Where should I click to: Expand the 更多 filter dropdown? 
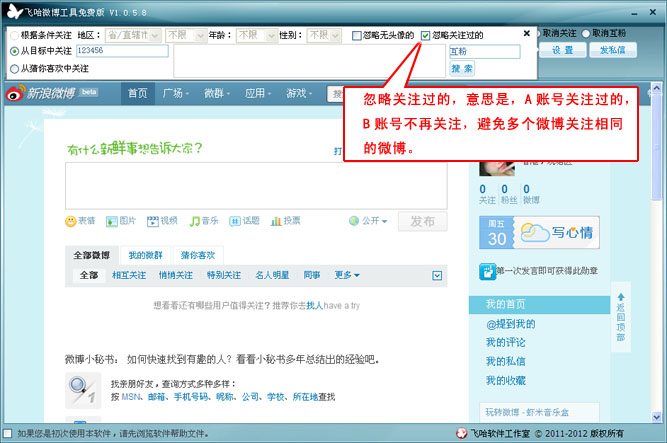(x=347, y=275)
